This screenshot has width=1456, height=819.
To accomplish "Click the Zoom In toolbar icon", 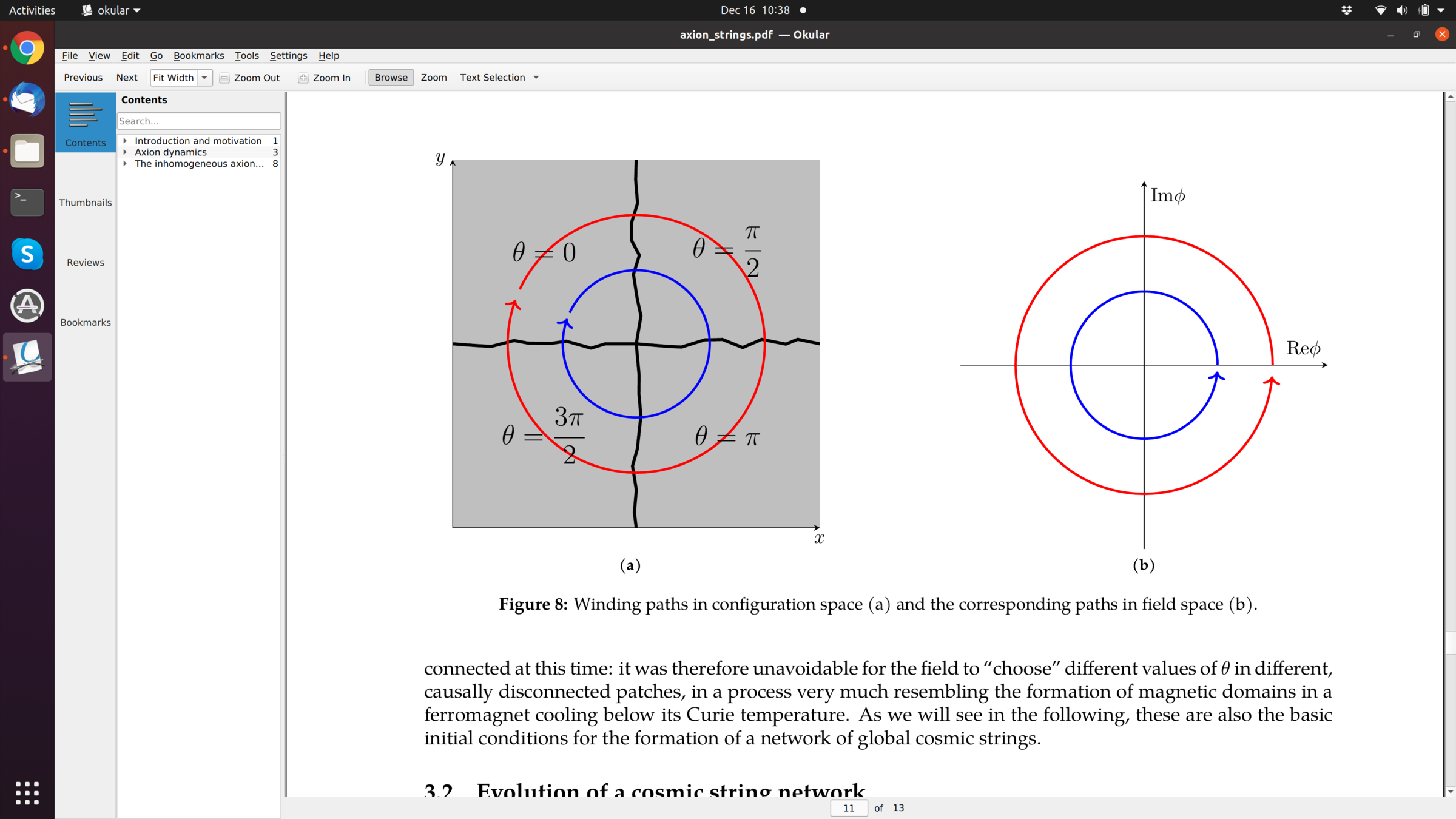I will (x=303, y=78).
